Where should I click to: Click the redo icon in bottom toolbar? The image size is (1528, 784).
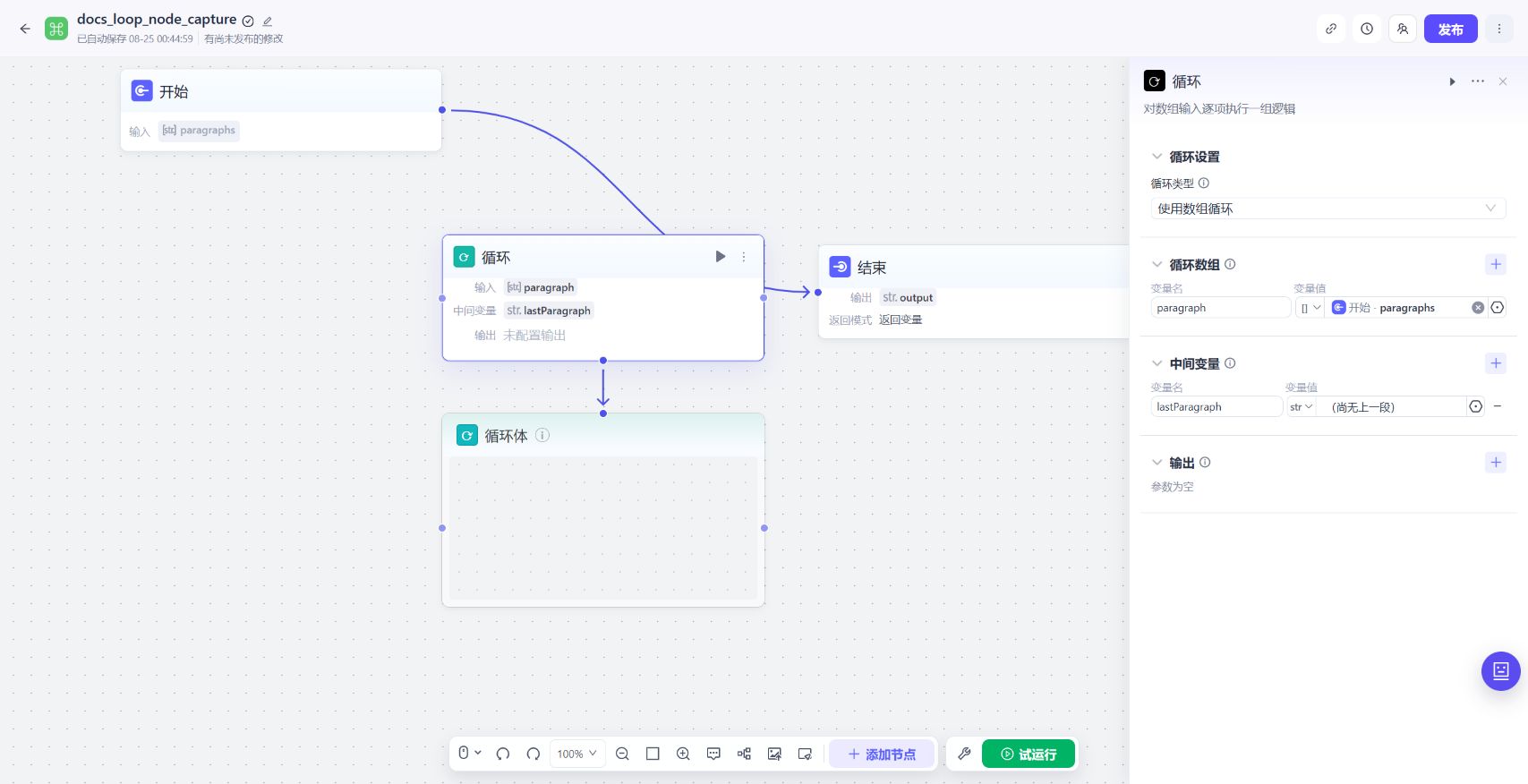(534, 754)
